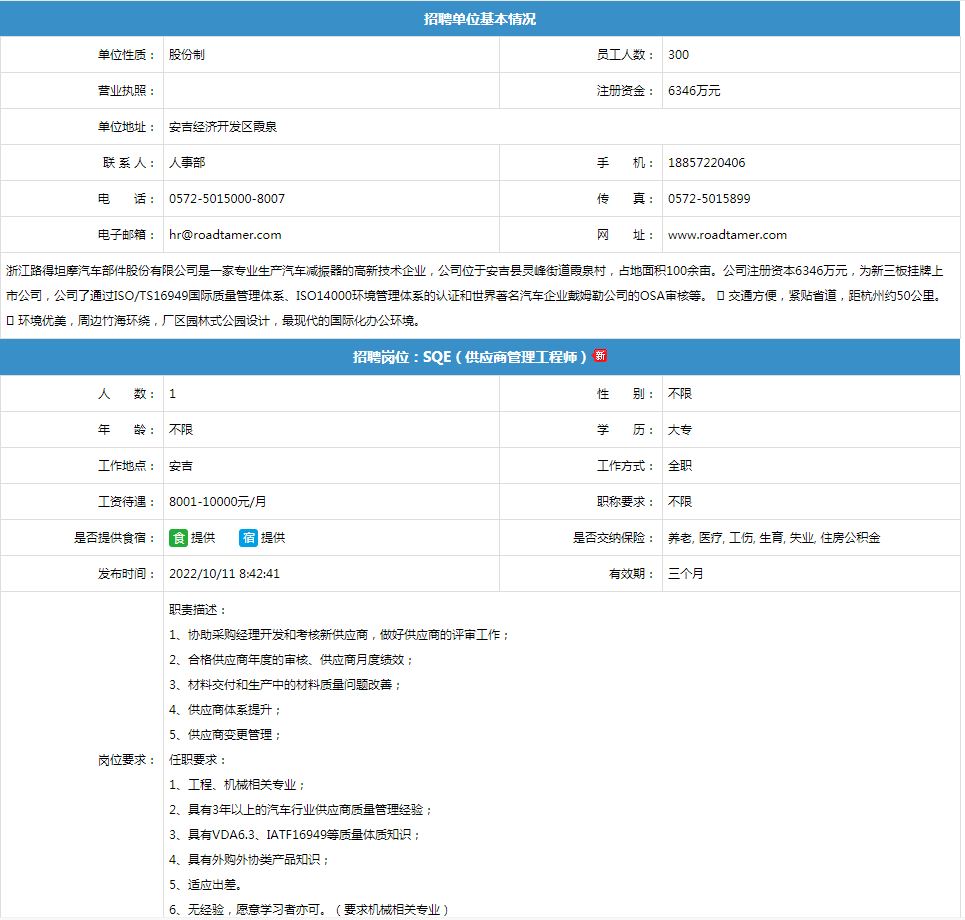Screen dimensions: 965x920
Task: Click the line 无经验，愿意学习者亦可
Action: [x=310, y=910]
